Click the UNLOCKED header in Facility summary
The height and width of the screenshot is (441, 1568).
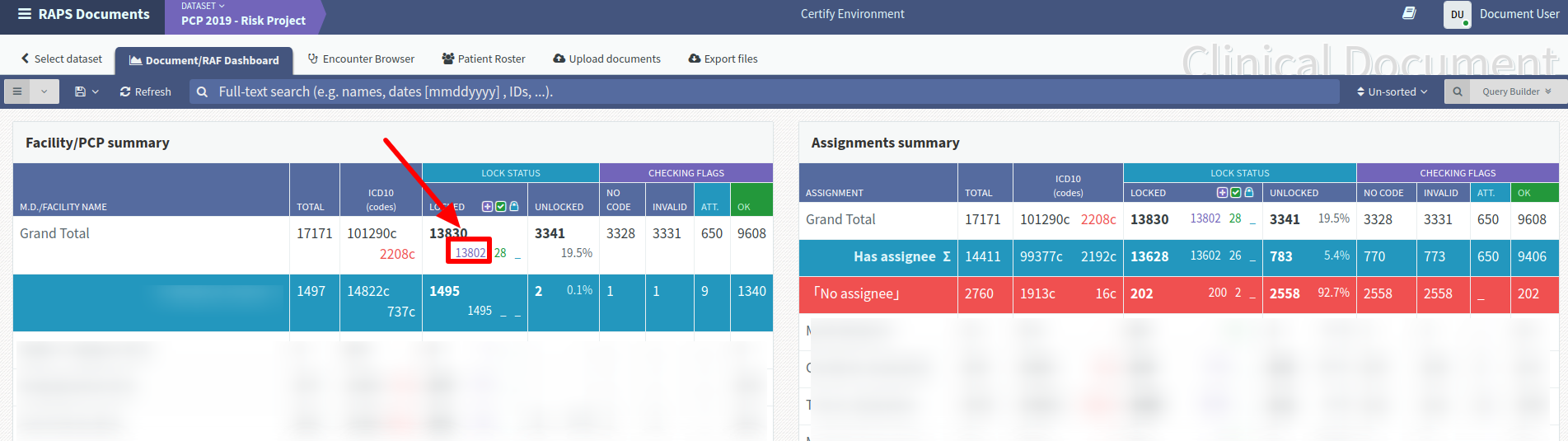(x=559, y=207)
